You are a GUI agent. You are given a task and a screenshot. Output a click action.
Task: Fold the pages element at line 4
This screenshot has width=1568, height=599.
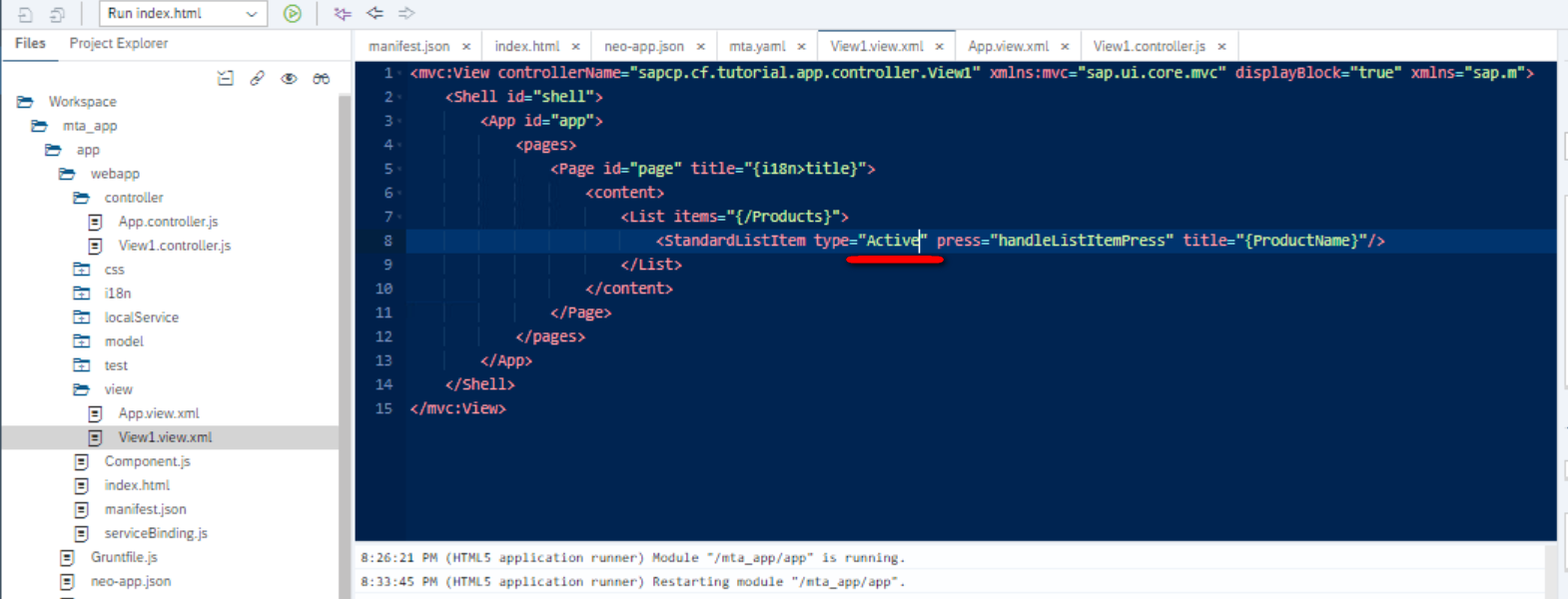400,145
